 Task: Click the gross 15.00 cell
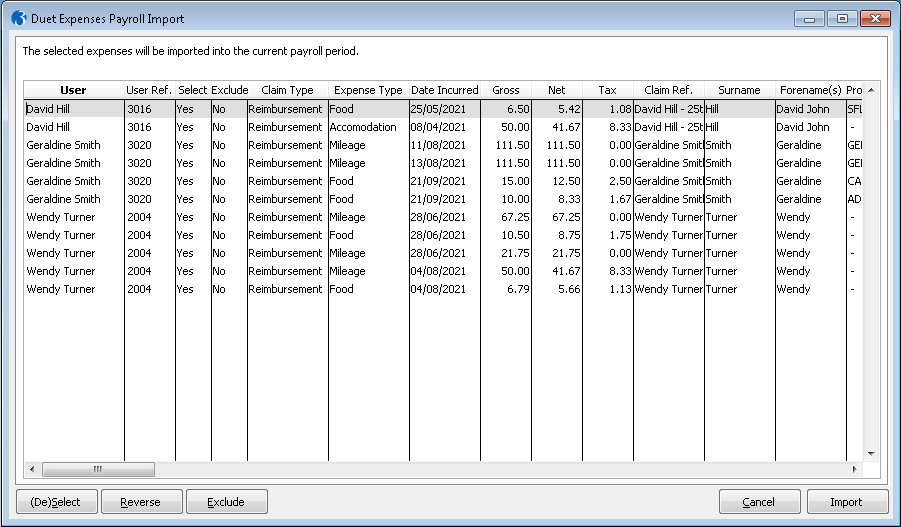(x=506, y=181)
